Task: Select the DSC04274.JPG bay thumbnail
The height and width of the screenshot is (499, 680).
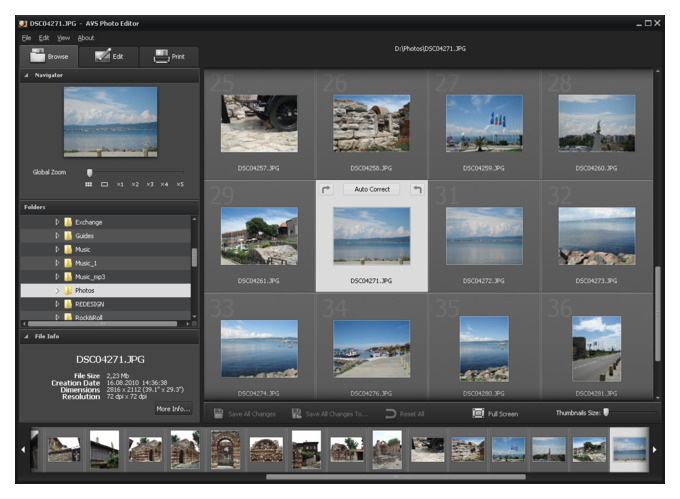Action: (x=259, y=349)
